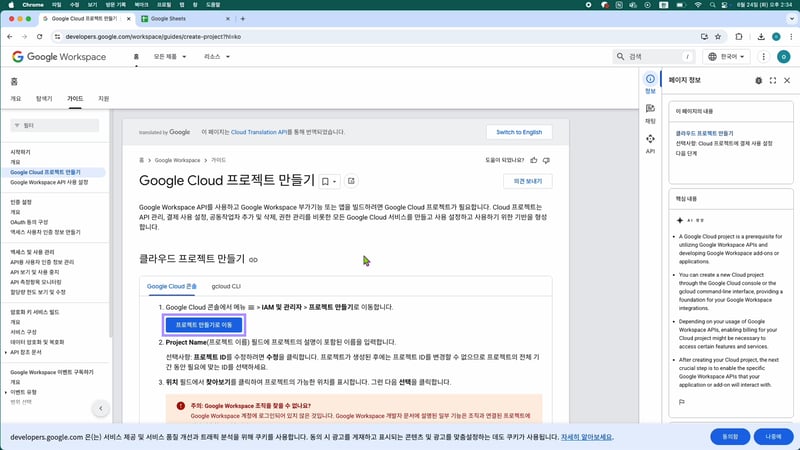Open the Cloud Translation API link
Image resolution: width=800 pixels, height=450 pixels.
[259, 132]
